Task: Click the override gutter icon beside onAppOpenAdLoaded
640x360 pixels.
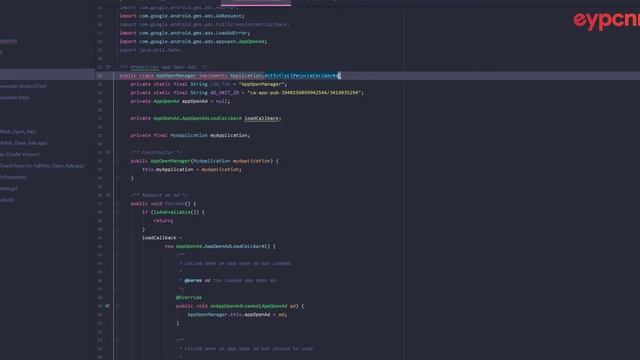Action: (x=107, y=306)
